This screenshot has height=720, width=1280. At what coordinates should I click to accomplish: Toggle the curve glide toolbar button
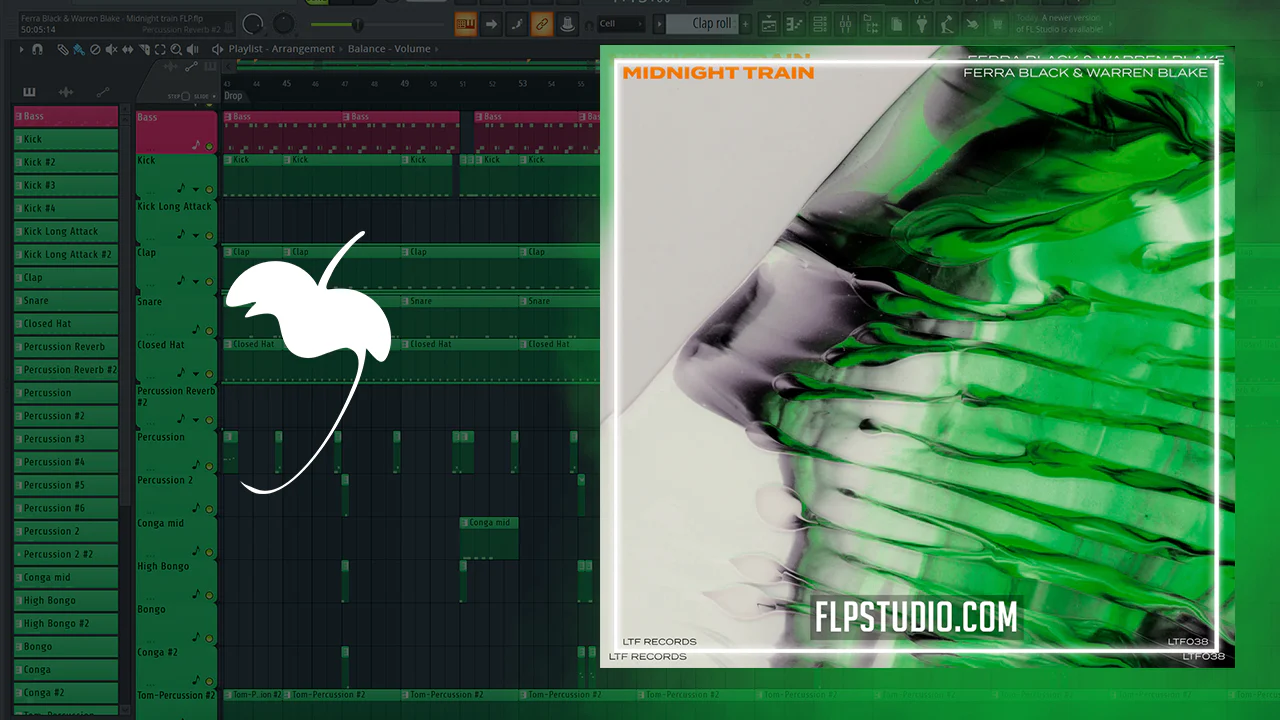click(x=516, y=24)
